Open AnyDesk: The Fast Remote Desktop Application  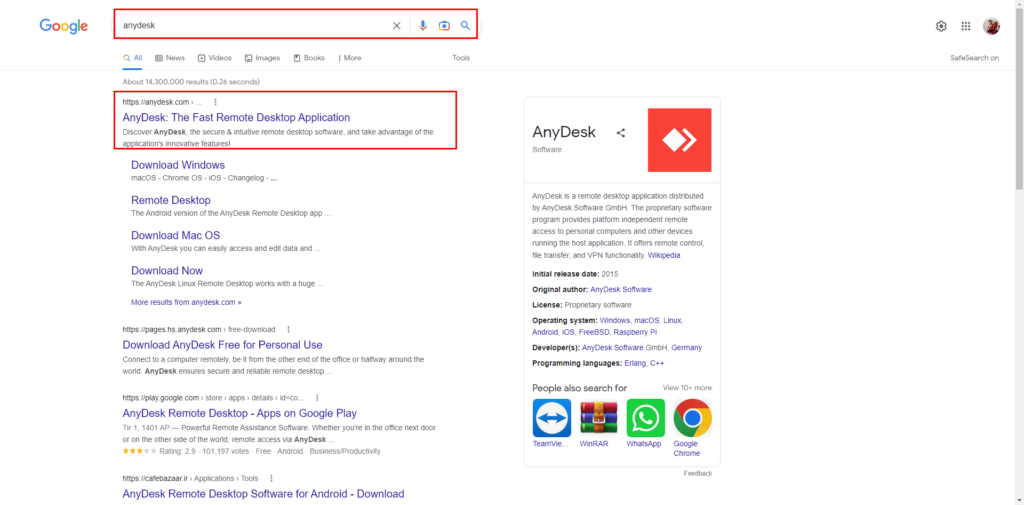[x=236, y=118]
